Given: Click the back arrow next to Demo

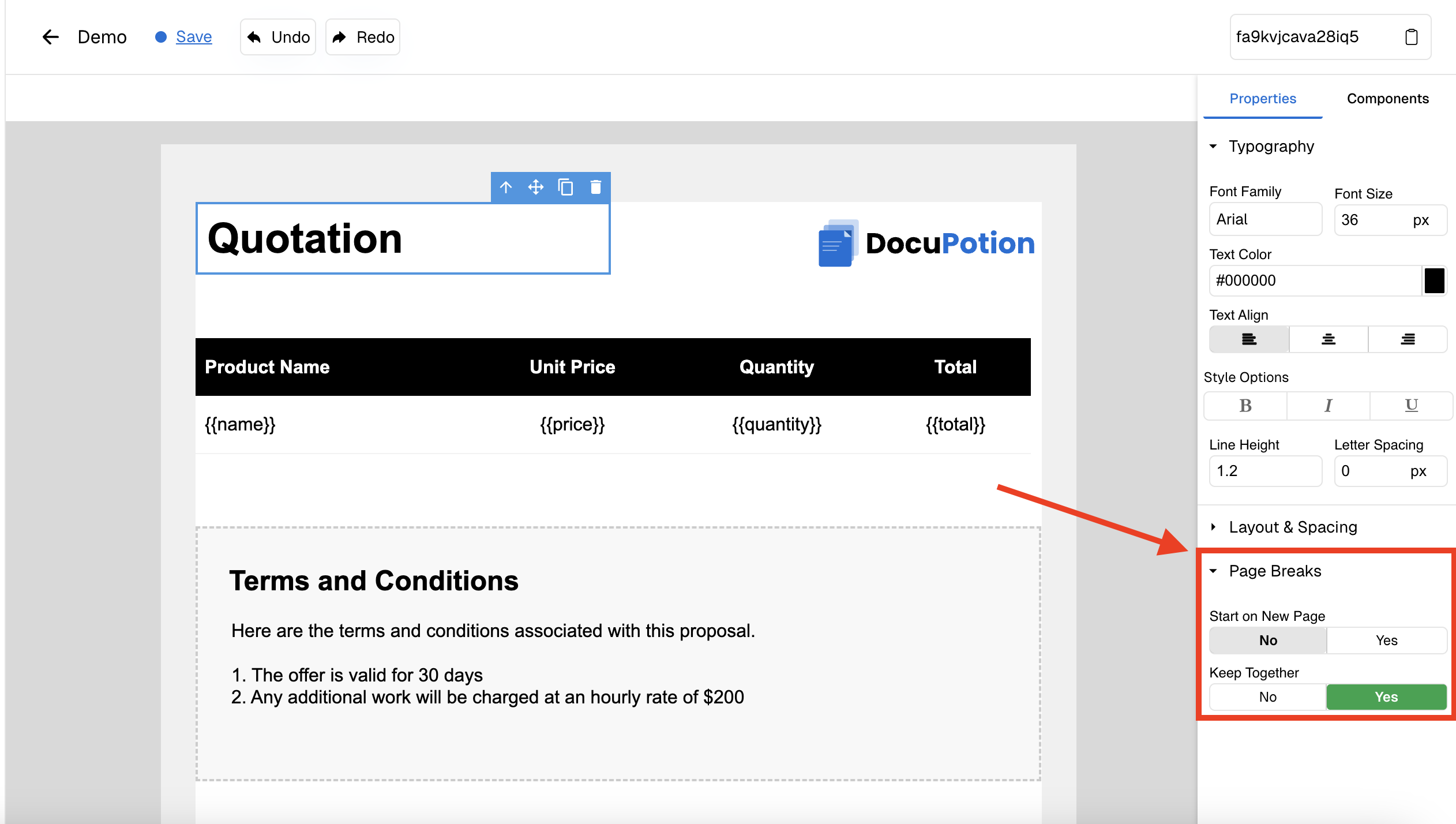Looking at the screenshot, I should (51, 37).
